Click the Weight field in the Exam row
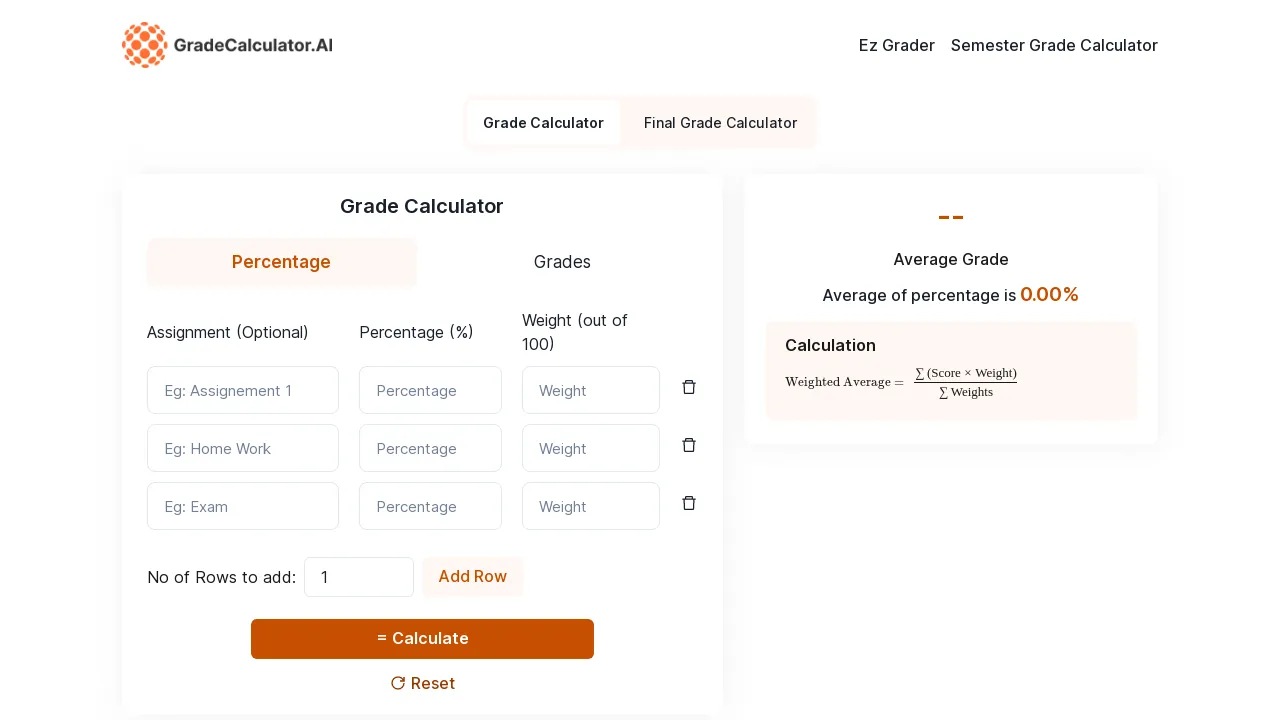1280x720 pixels. click(x=591, y=506)
